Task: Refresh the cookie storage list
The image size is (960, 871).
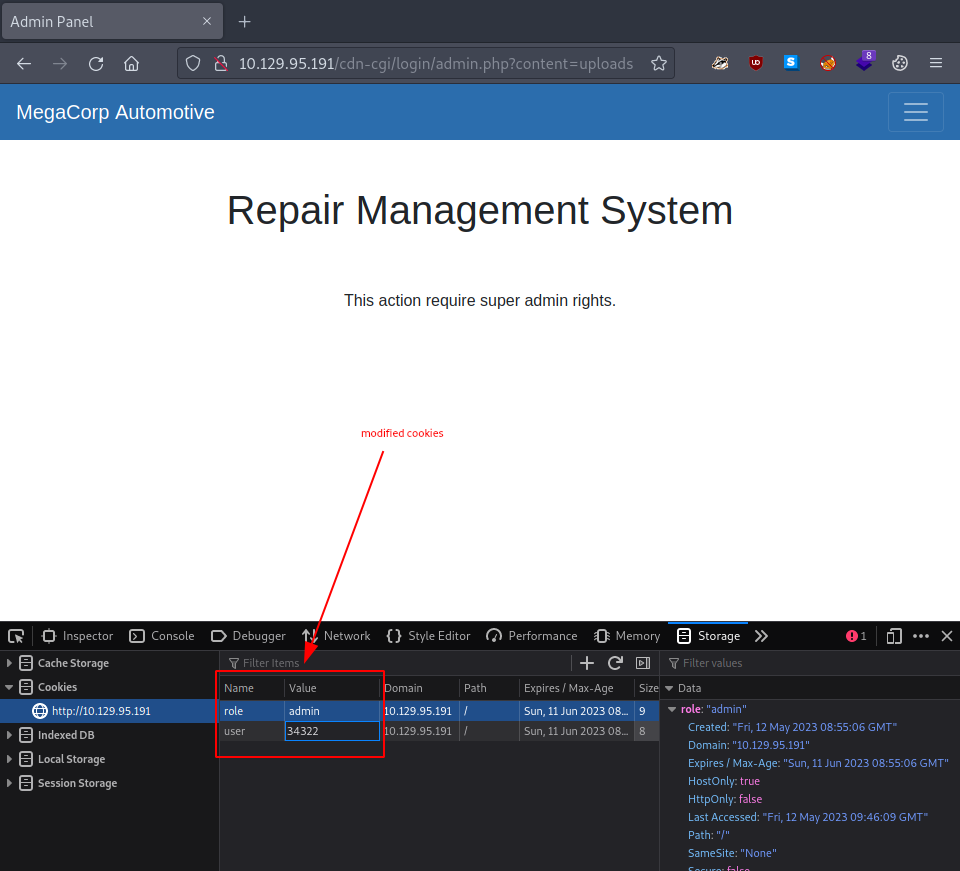Action: pos(615,663)
